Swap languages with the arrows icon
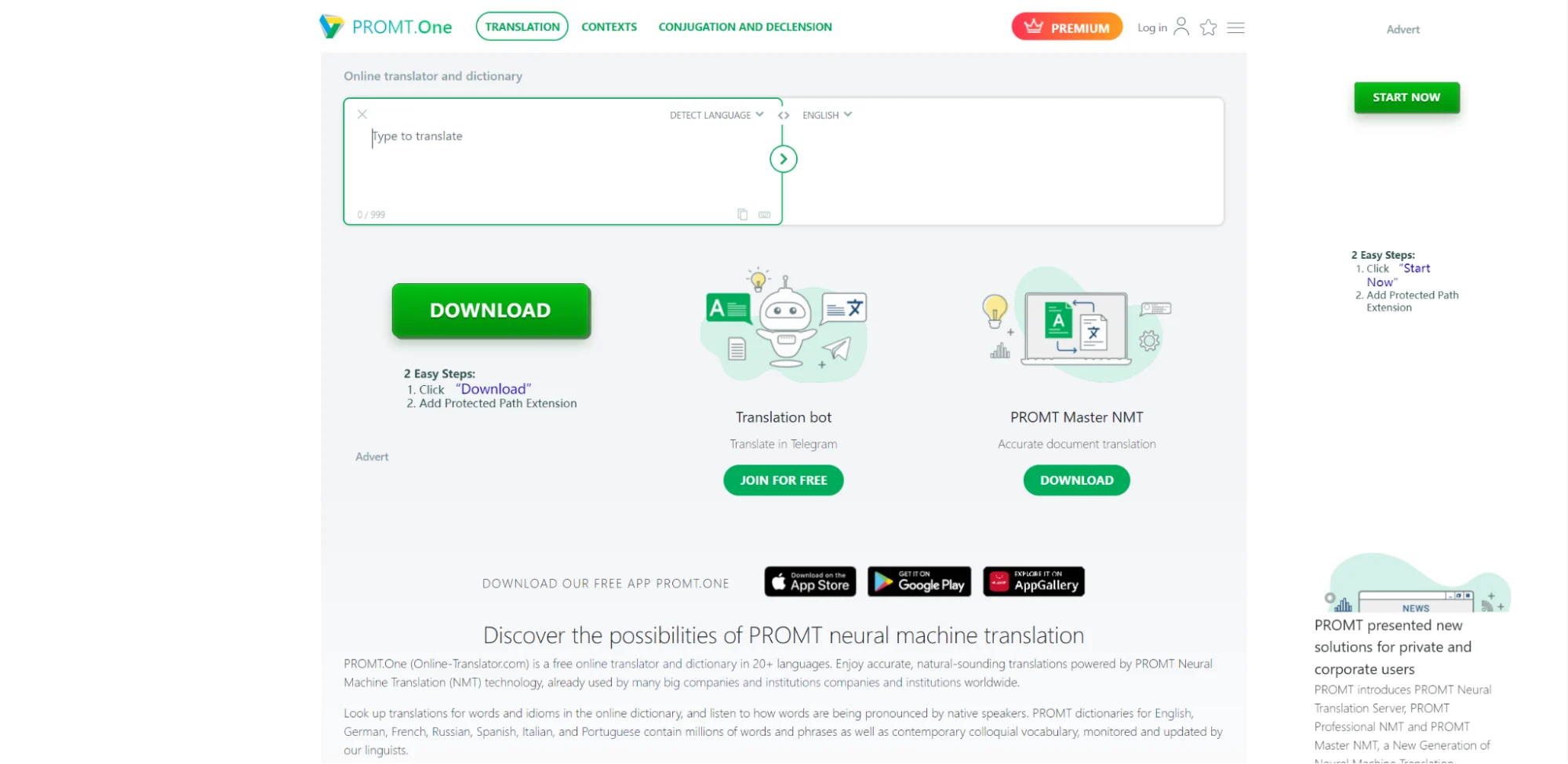 pos(784,115)
